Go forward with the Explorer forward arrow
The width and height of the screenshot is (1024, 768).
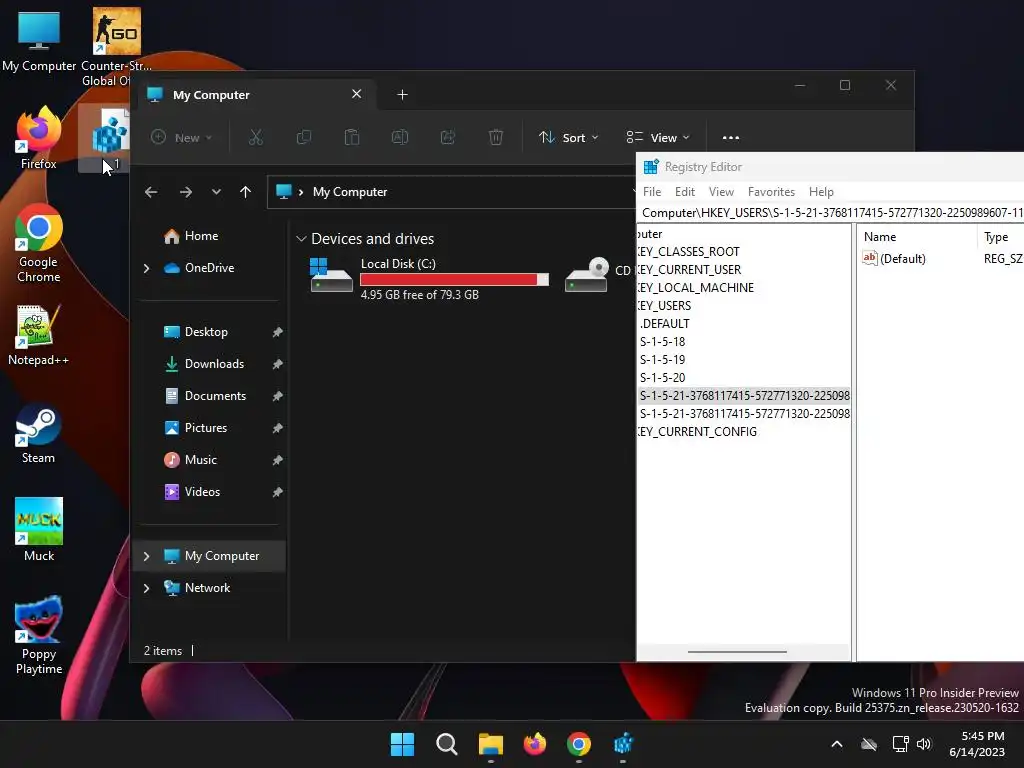[x=185, y=192]
